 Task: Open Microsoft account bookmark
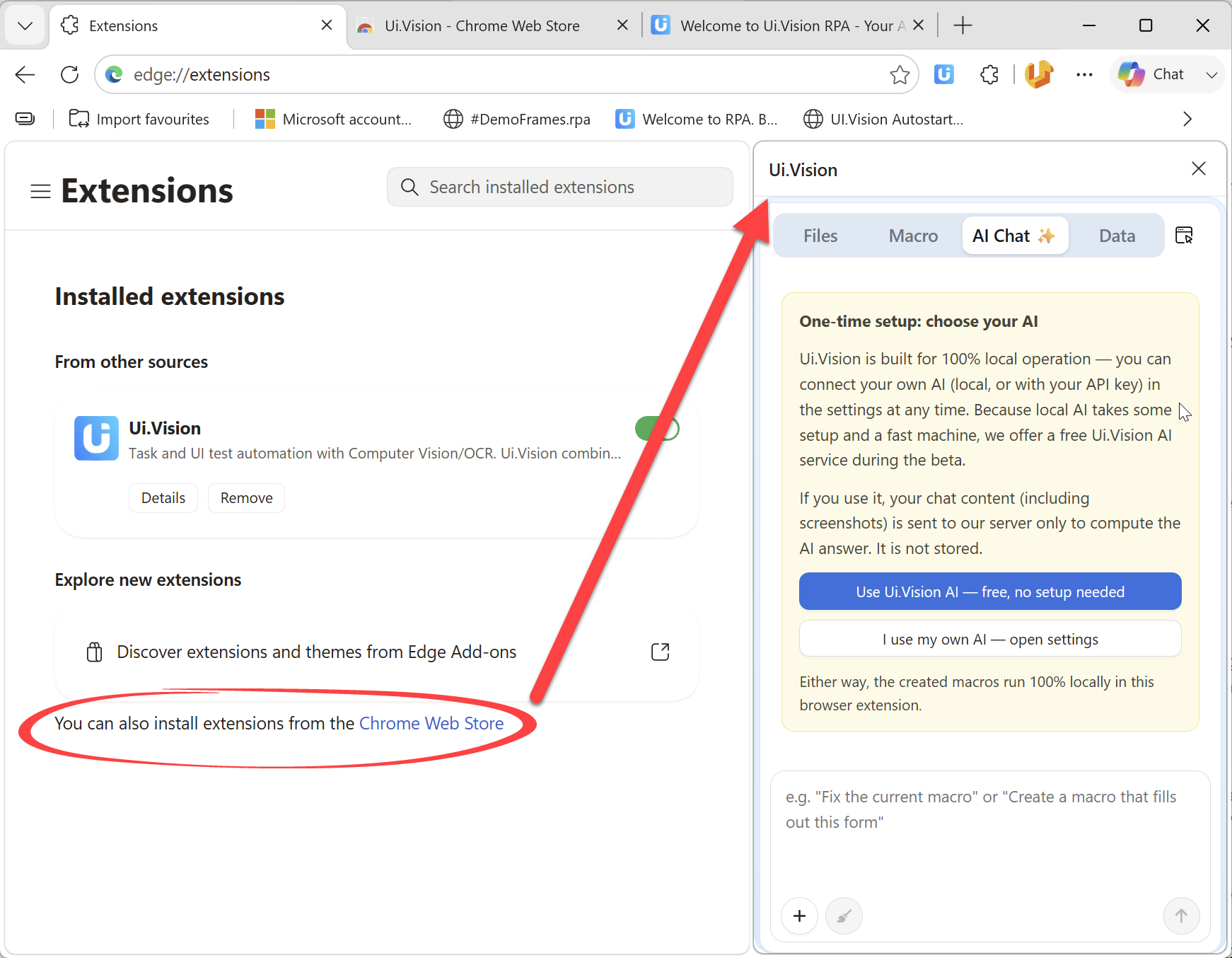[333, 119]
